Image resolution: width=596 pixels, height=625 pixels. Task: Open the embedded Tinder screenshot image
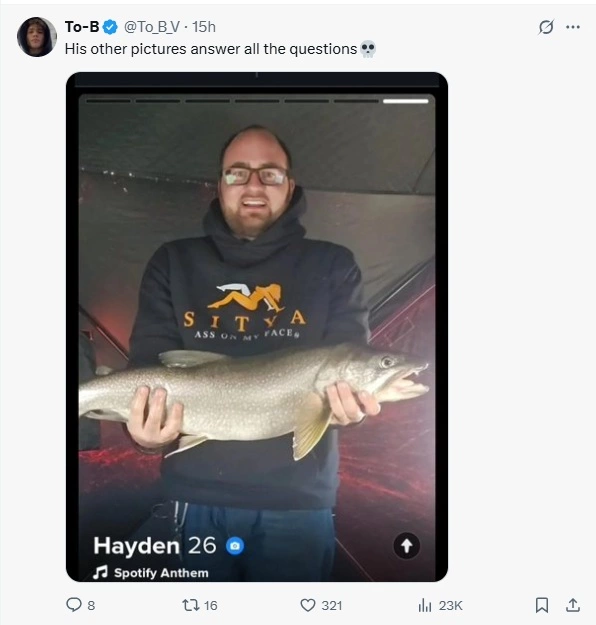[x=257, y=326]
